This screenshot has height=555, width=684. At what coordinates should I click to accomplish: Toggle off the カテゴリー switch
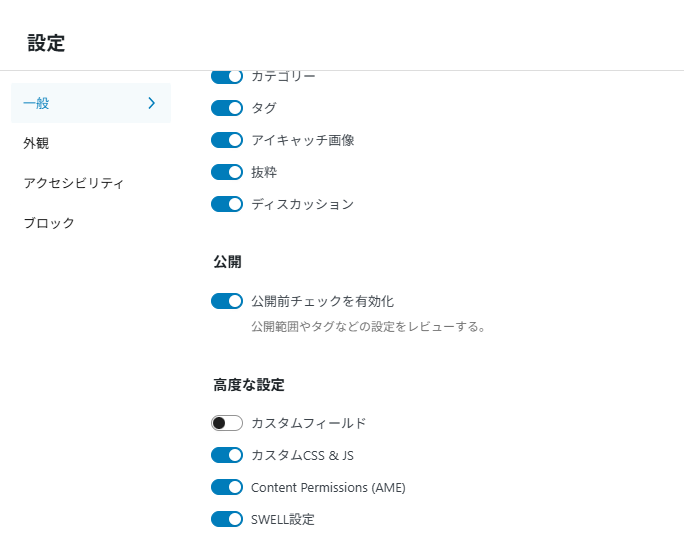(x=227, y=77)
